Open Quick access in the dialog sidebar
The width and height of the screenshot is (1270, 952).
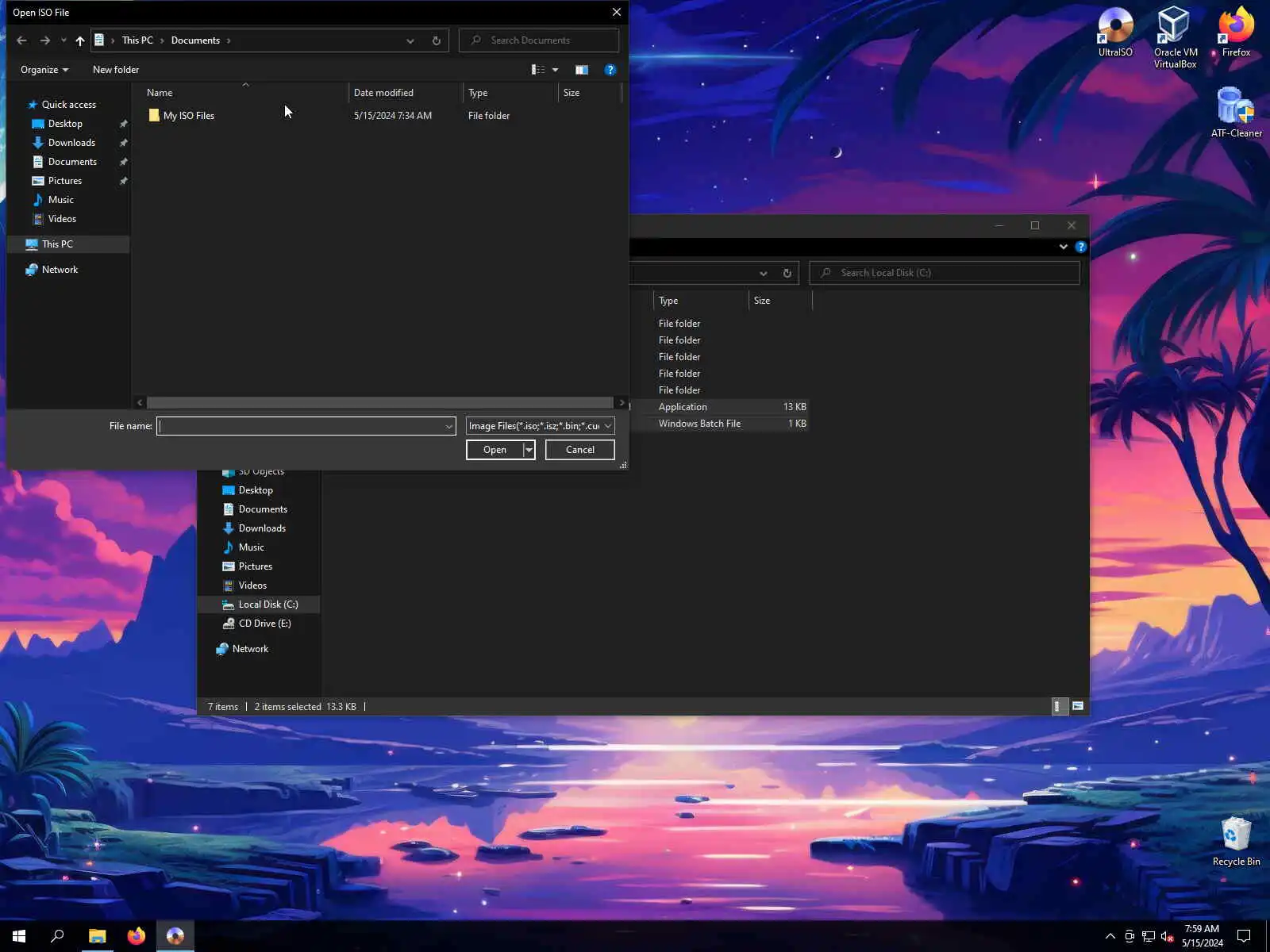pyautogui.click(x=62, y=105)
